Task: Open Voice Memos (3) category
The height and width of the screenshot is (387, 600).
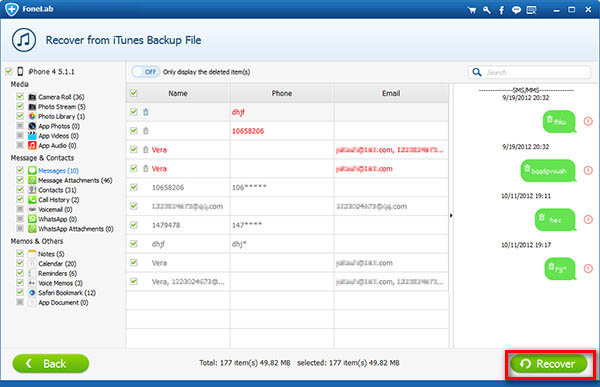Action: click(x=60, y=283)
